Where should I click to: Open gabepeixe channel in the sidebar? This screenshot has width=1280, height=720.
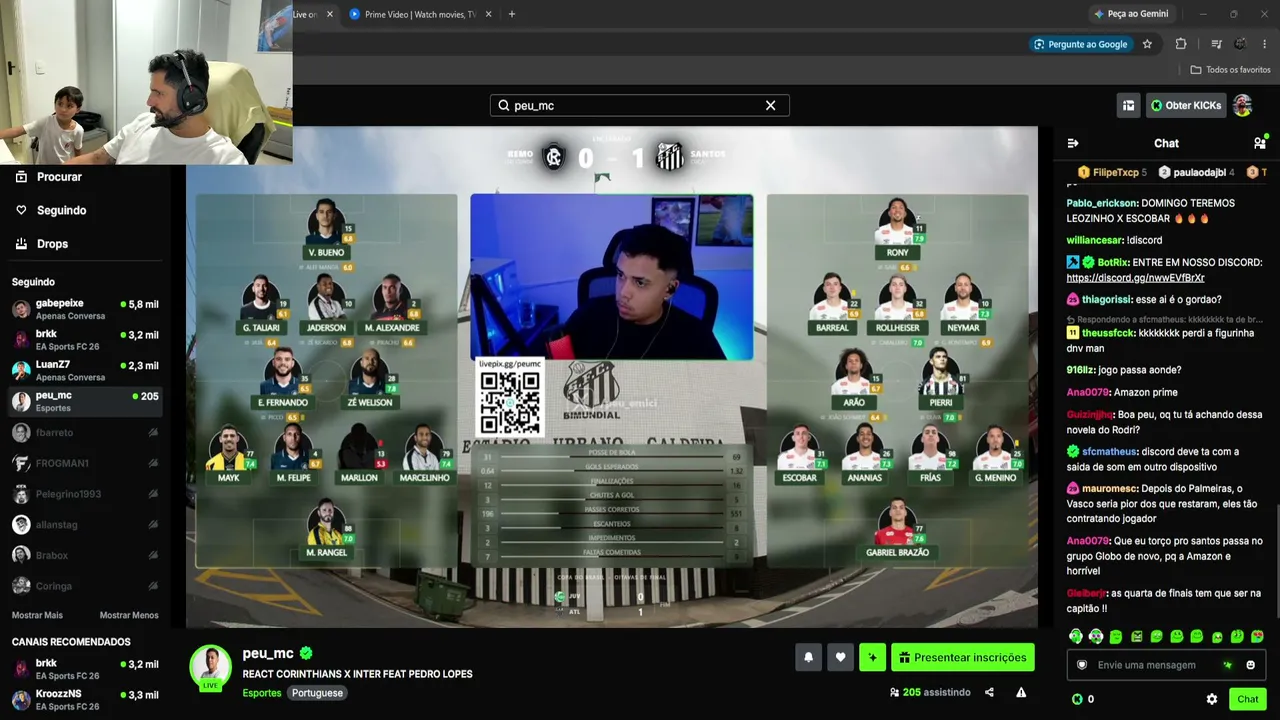coord(85,309)
